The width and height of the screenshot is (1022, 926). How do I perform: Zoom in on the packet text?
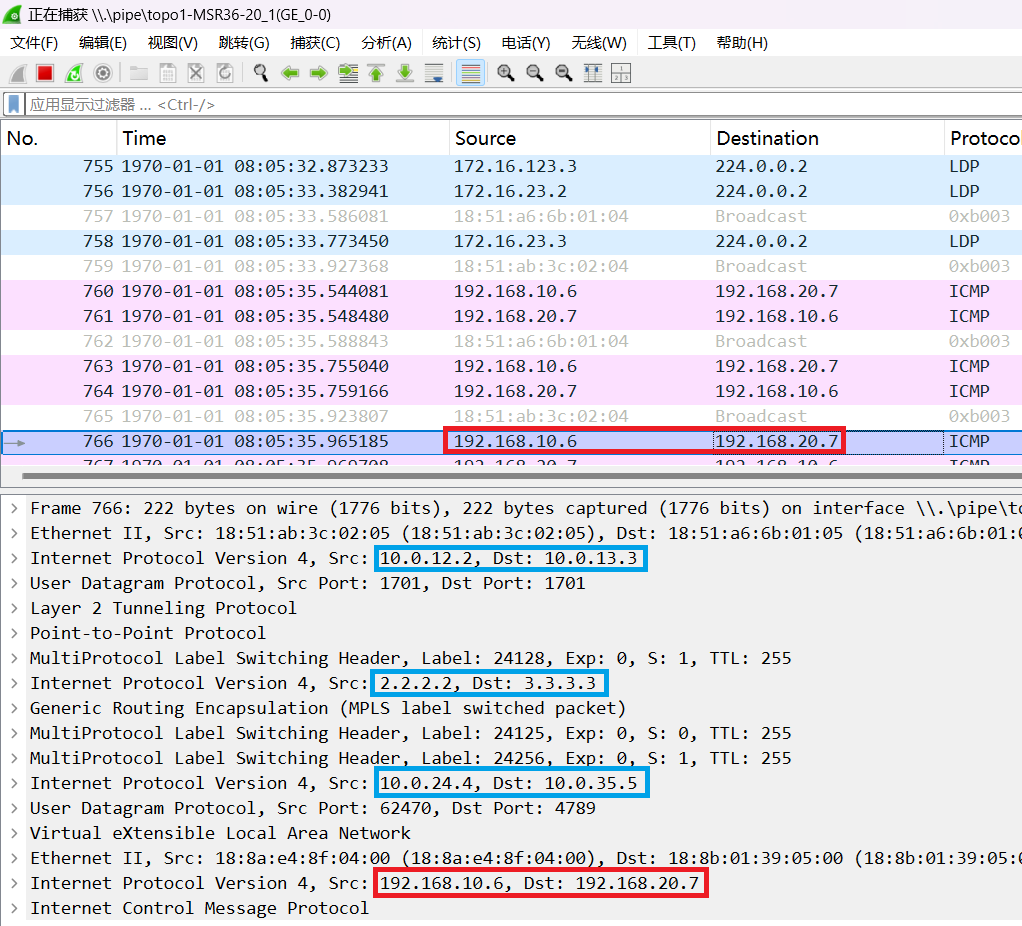(506, 73)
